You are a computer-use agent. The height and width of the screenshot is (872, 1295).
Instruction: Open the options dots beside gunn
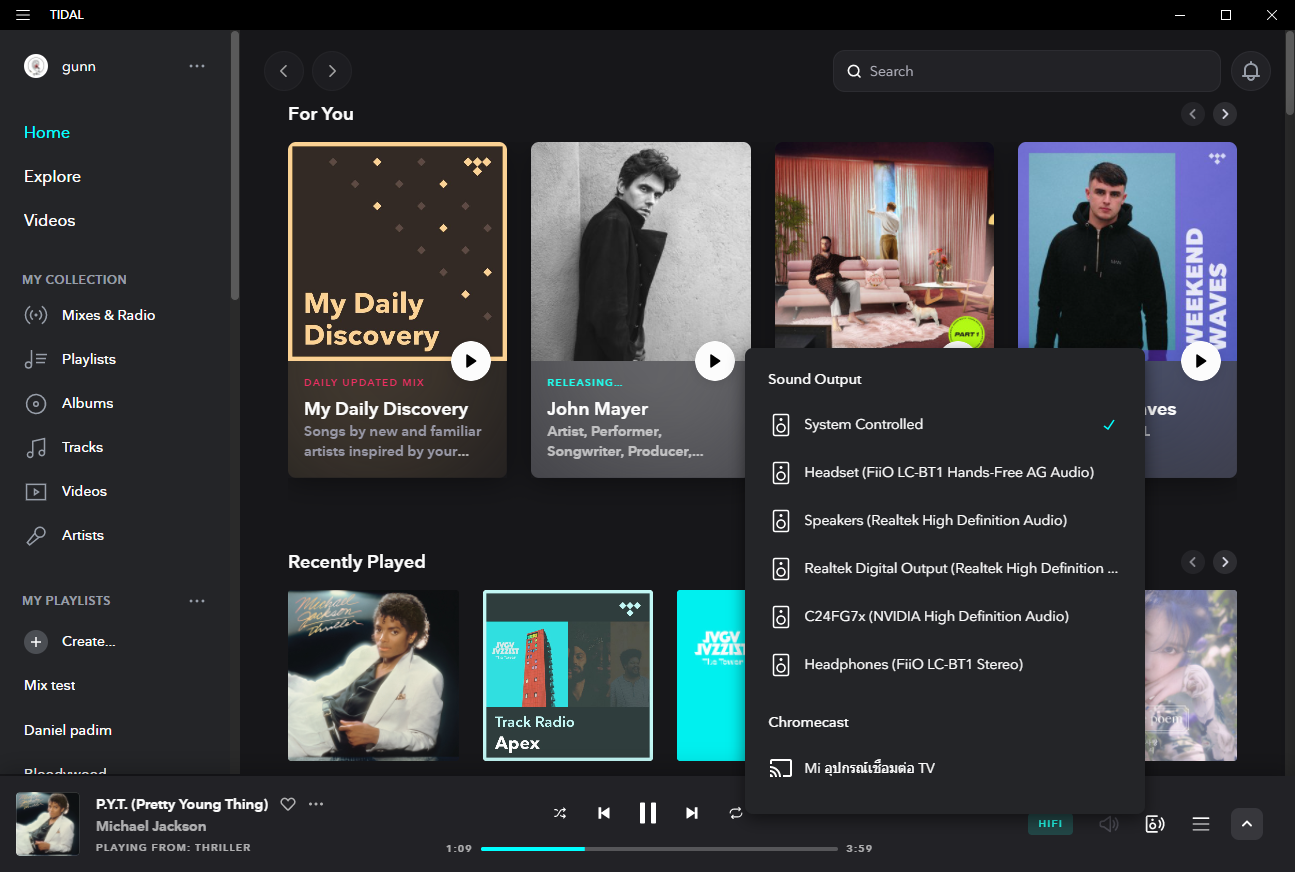point(197,66)
